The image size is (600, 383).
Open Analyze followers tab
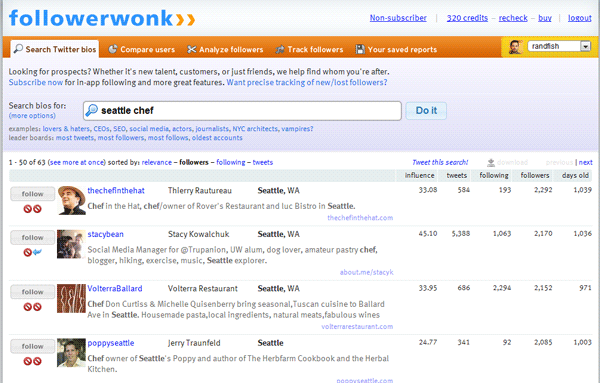pos(225,49)
